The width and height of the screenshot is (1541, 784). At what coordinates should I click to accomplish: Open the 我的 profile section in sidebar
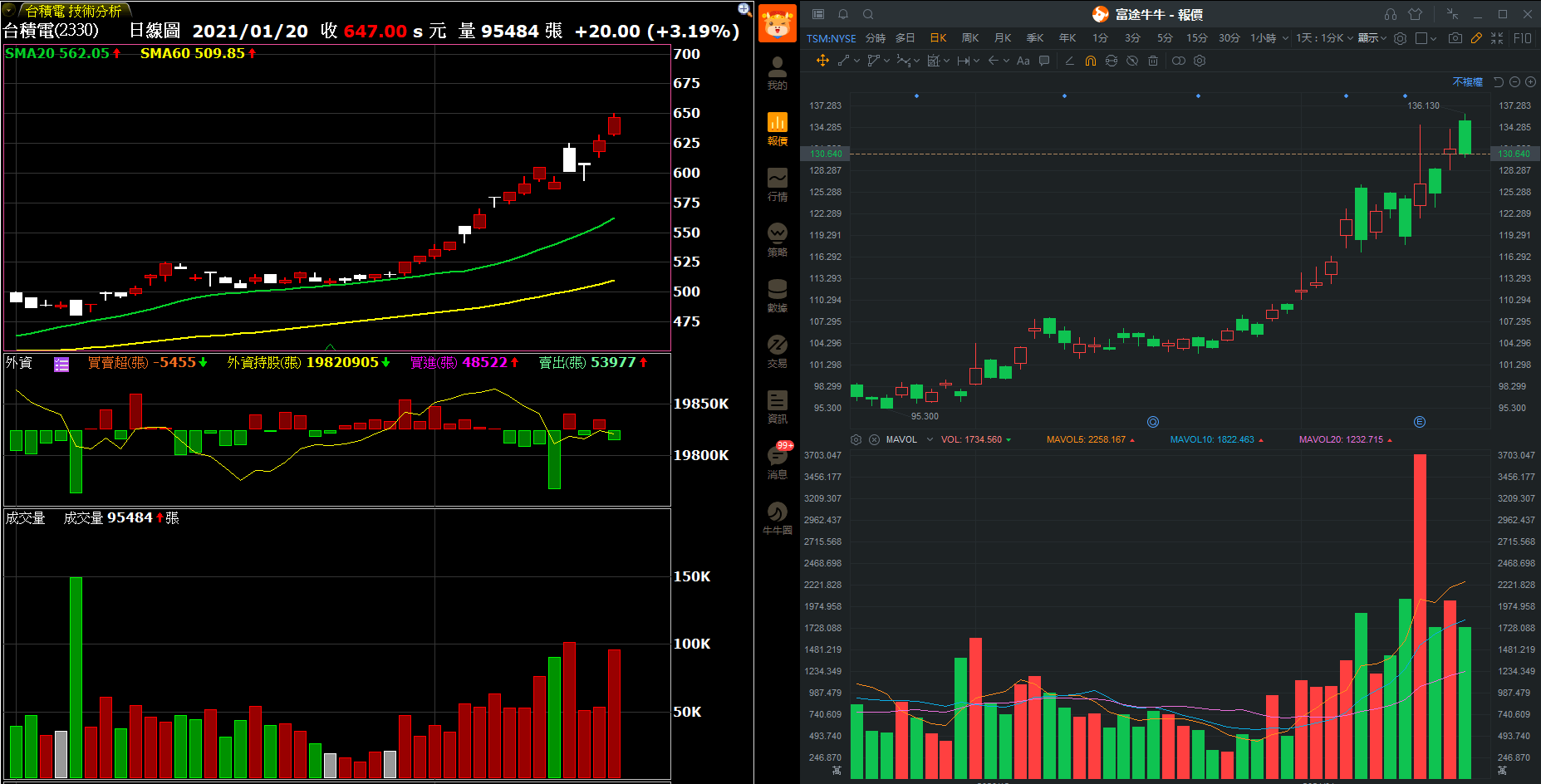point(778,74)
